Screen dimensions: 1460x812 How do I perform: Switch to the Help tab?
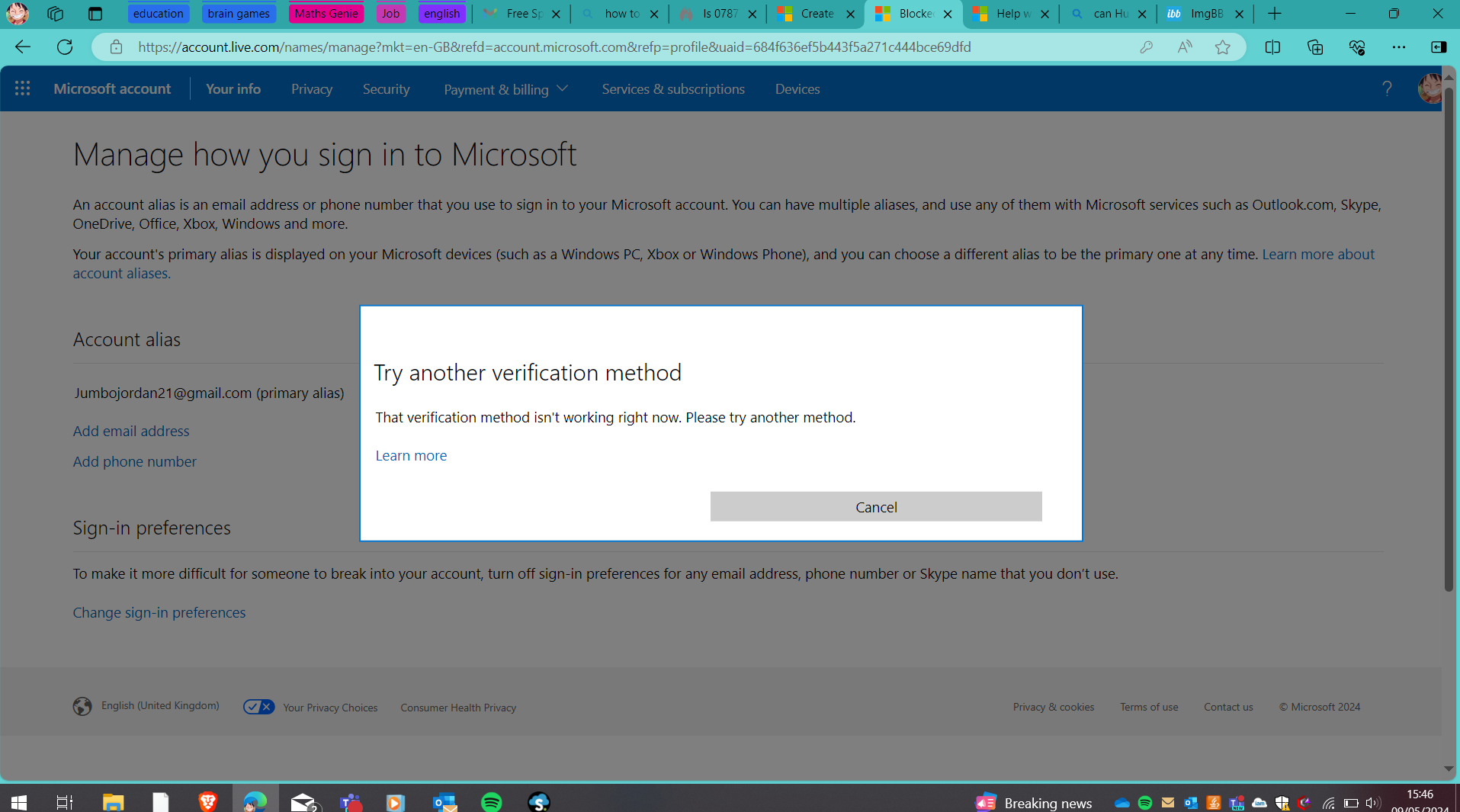[1011, 14]
